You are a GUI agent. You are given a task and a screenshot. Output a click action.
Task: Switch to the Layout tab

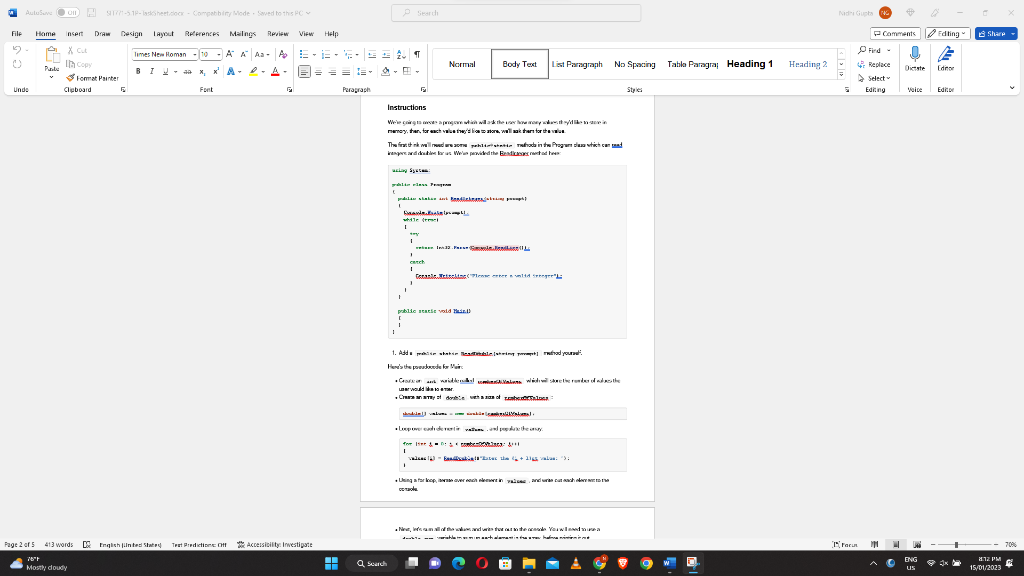163,33
